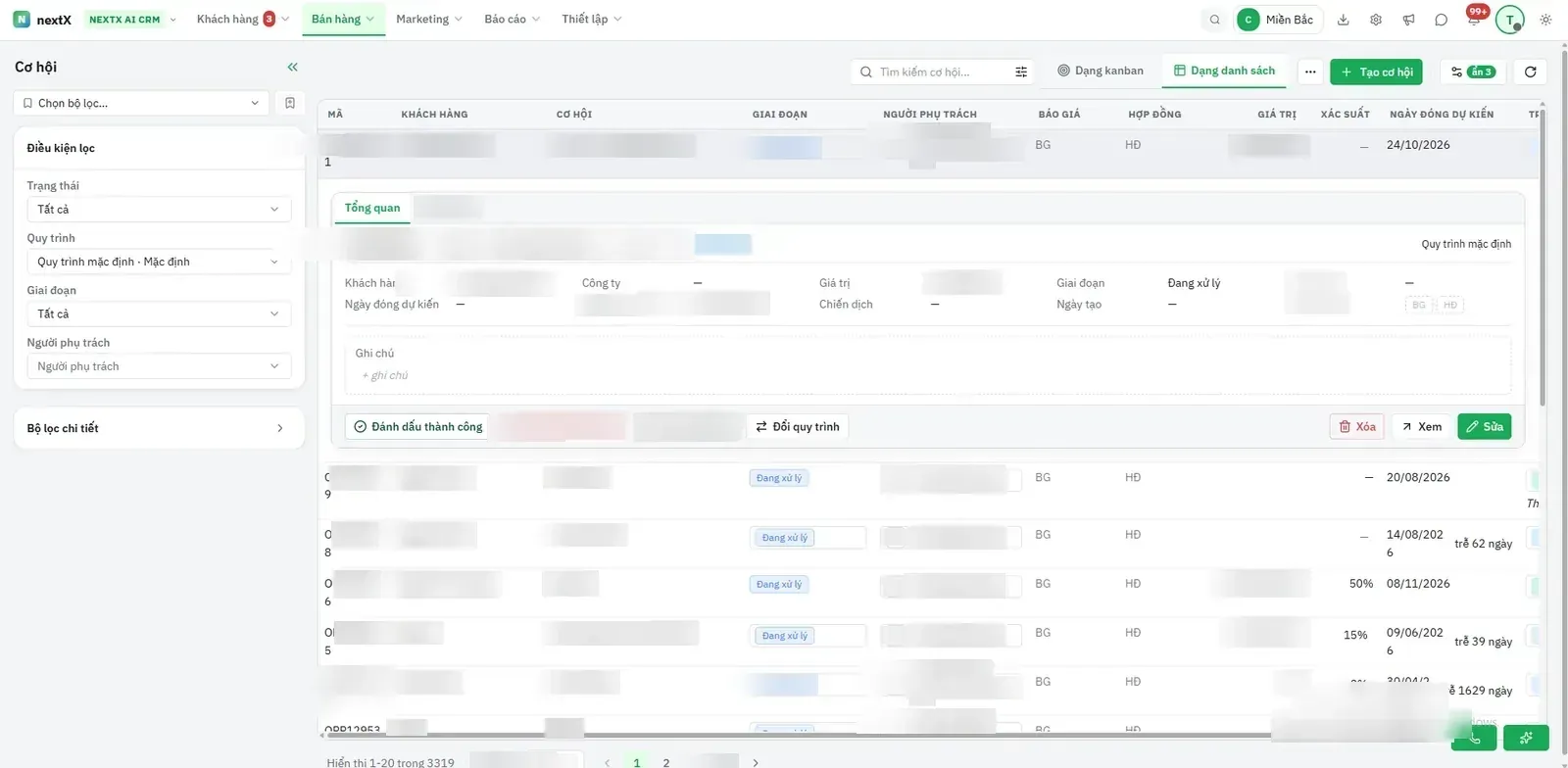The image size is (1568, 768).
Task: Collapse the filter sidebar with double chevron
Action: click(x=292, y=67)
